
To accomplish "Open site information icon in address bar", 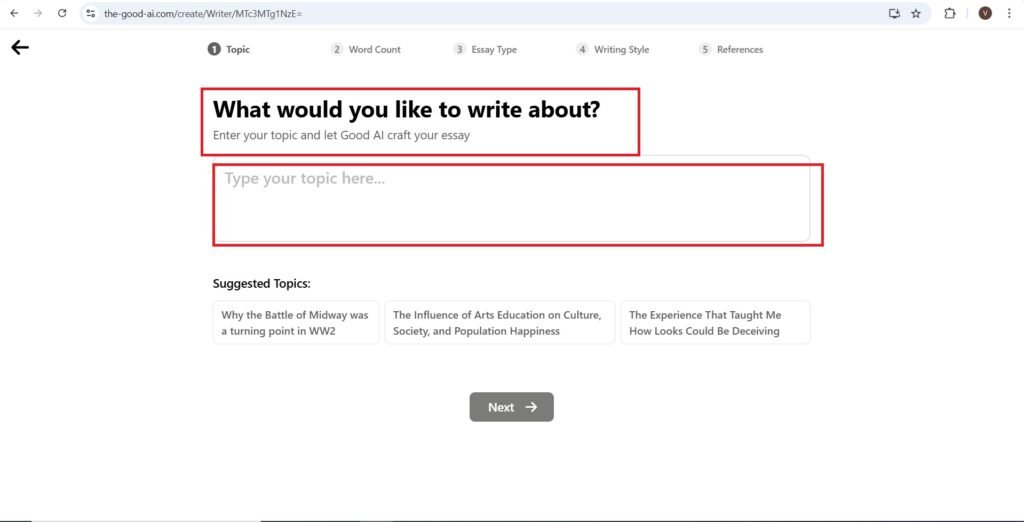I will [x=91, y=13].
